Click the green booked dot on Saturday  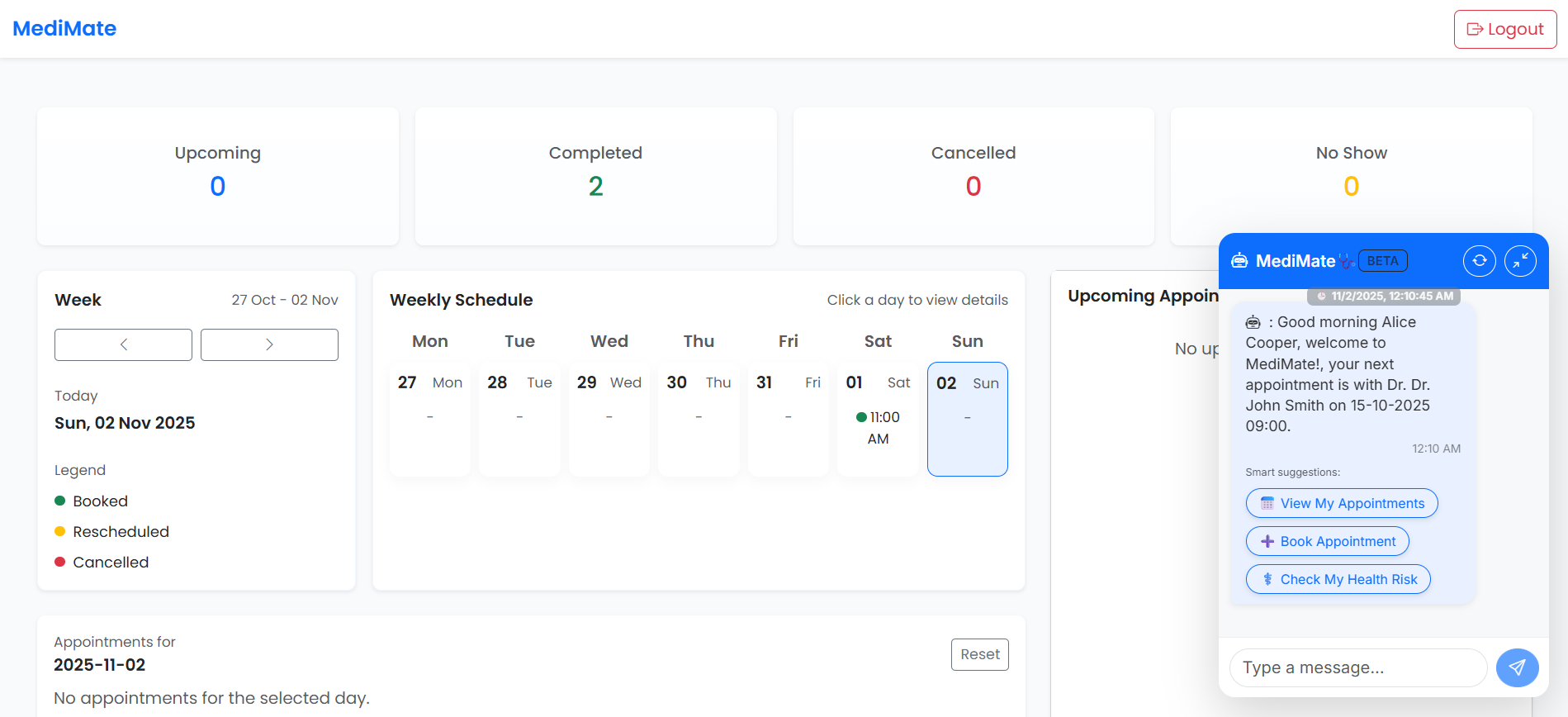coord(861,417)
